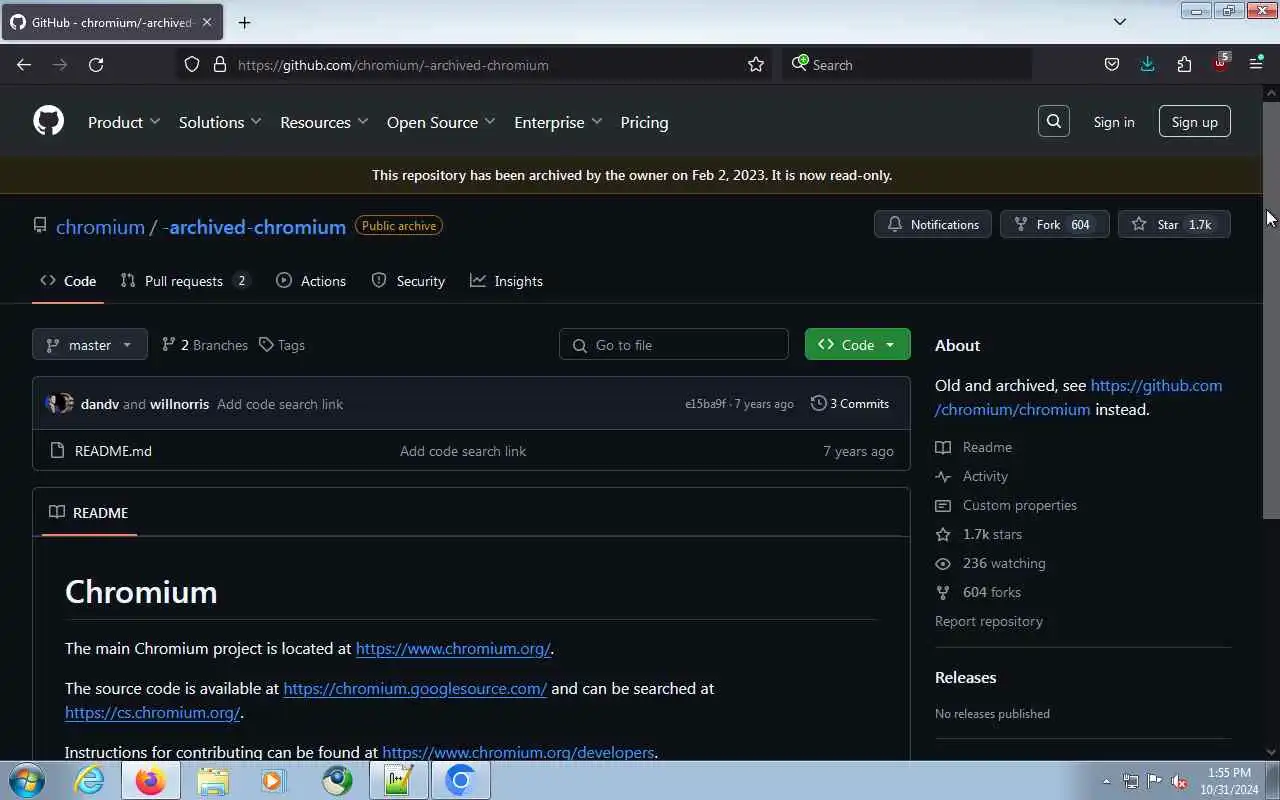Click the volume speaker tray icon
This screenshot has height=800, width=1280.
click(x=1179, y=781)
